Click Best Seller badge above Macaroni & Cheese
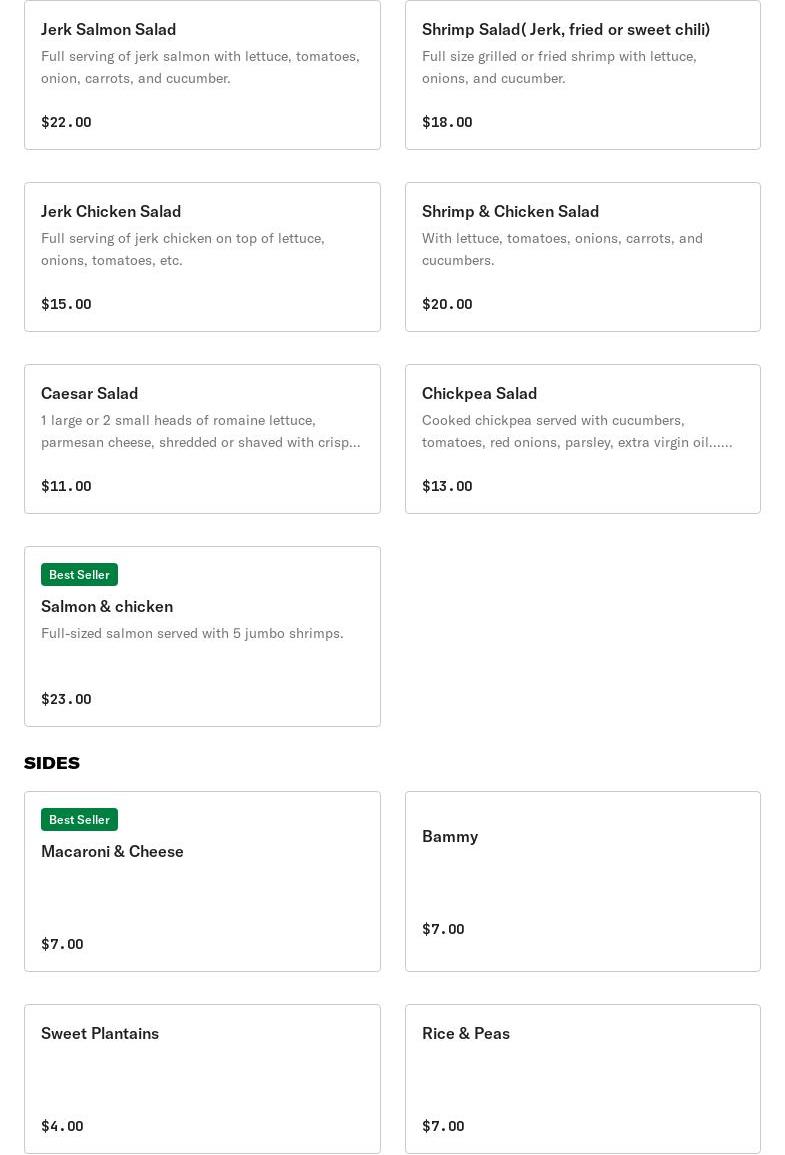The width and height of the screenshot is (785, 1155). [x=79, y=819]
